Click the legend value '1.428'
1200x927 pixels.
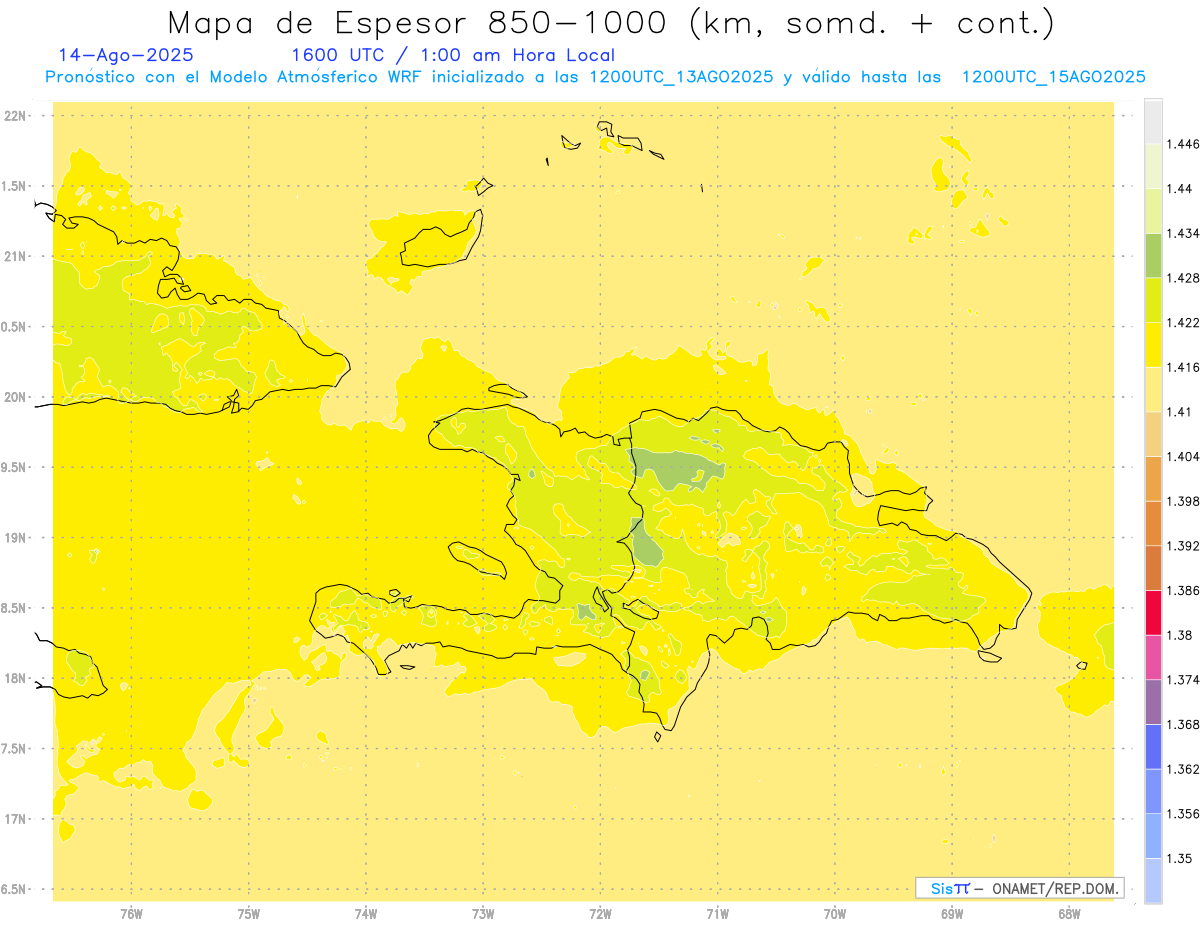point(1183,278)
